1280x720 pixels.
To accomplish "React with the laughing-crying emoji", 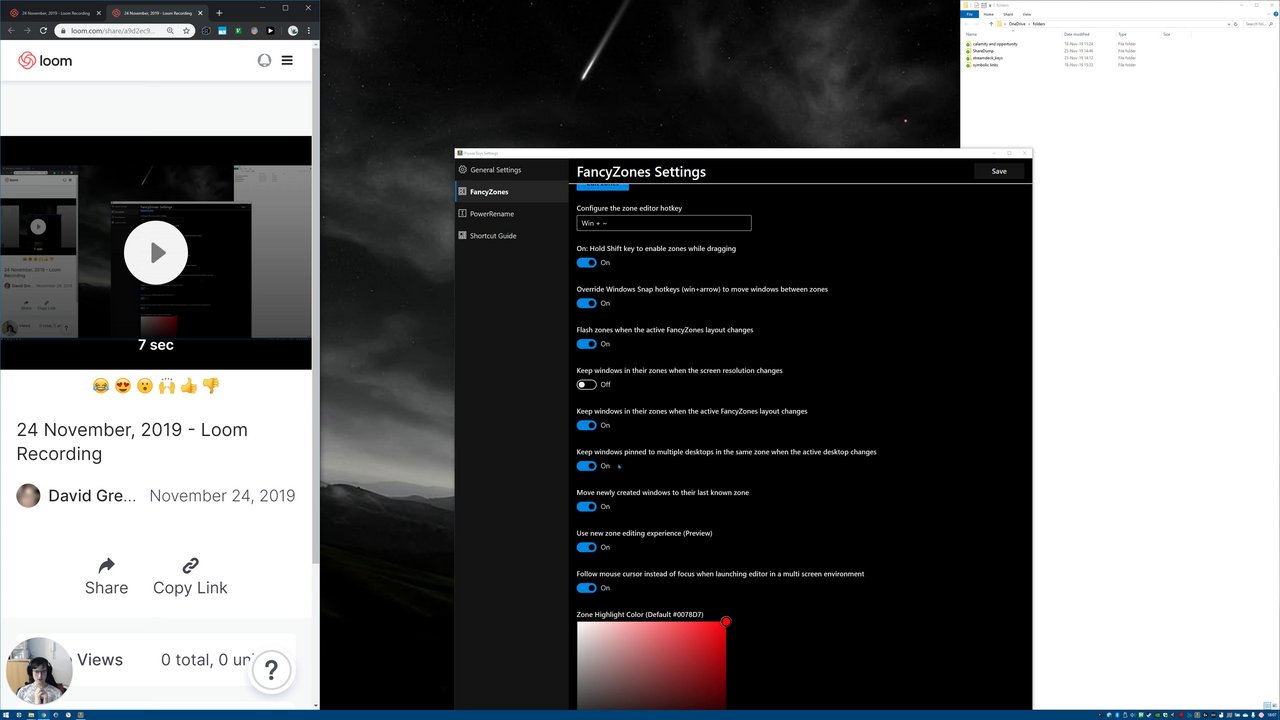I will [x=101, y=386].
